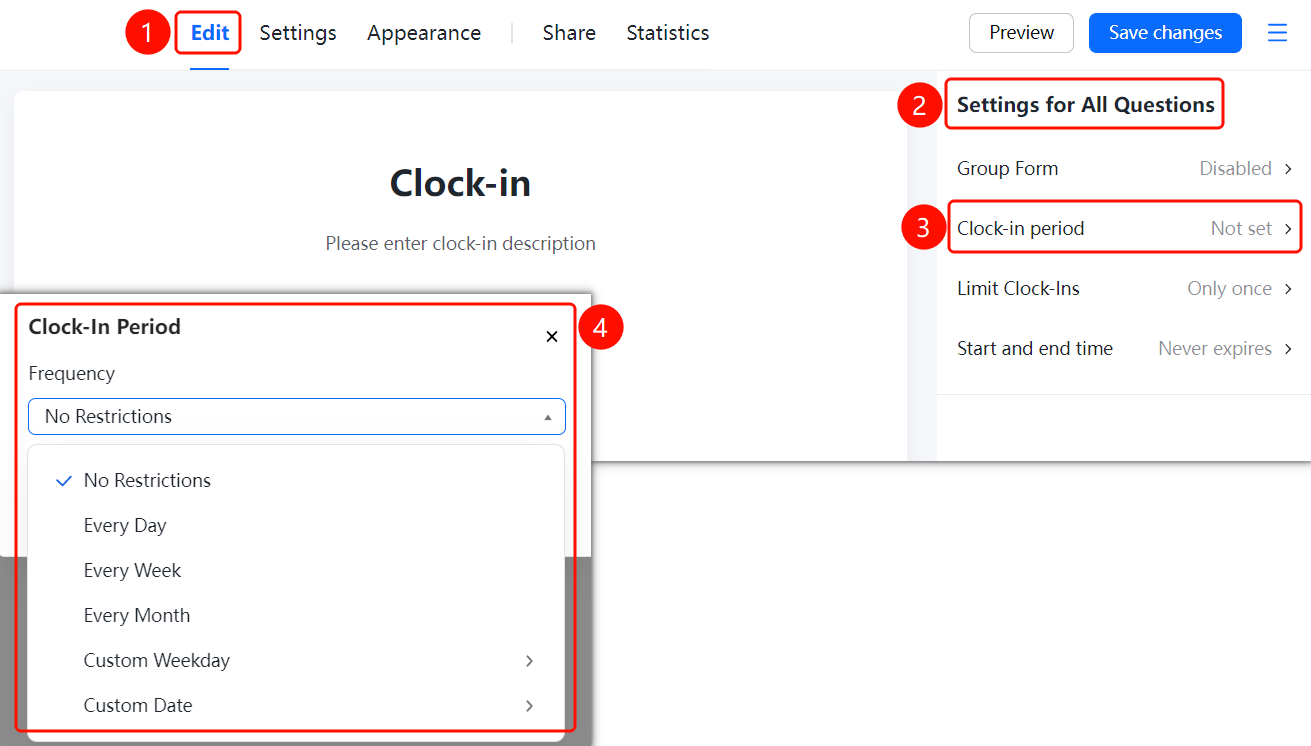
Task: Open the Group Form setting
Action: 1124,169
